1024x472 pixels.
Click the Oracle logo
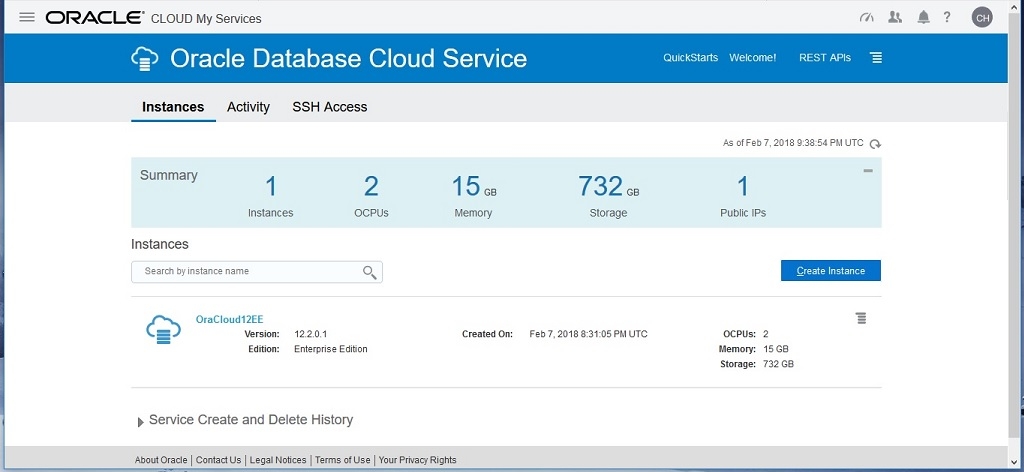95,18
